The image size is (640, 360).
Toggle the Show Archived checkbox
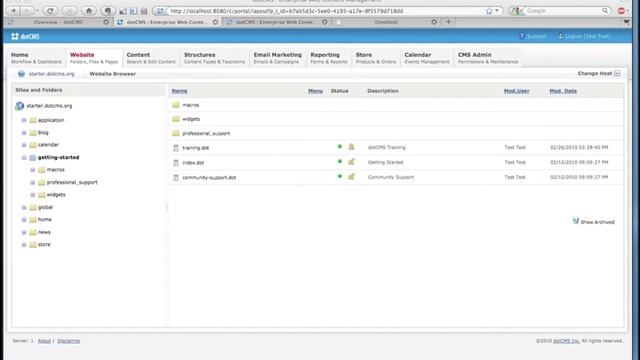pos(576,221)
